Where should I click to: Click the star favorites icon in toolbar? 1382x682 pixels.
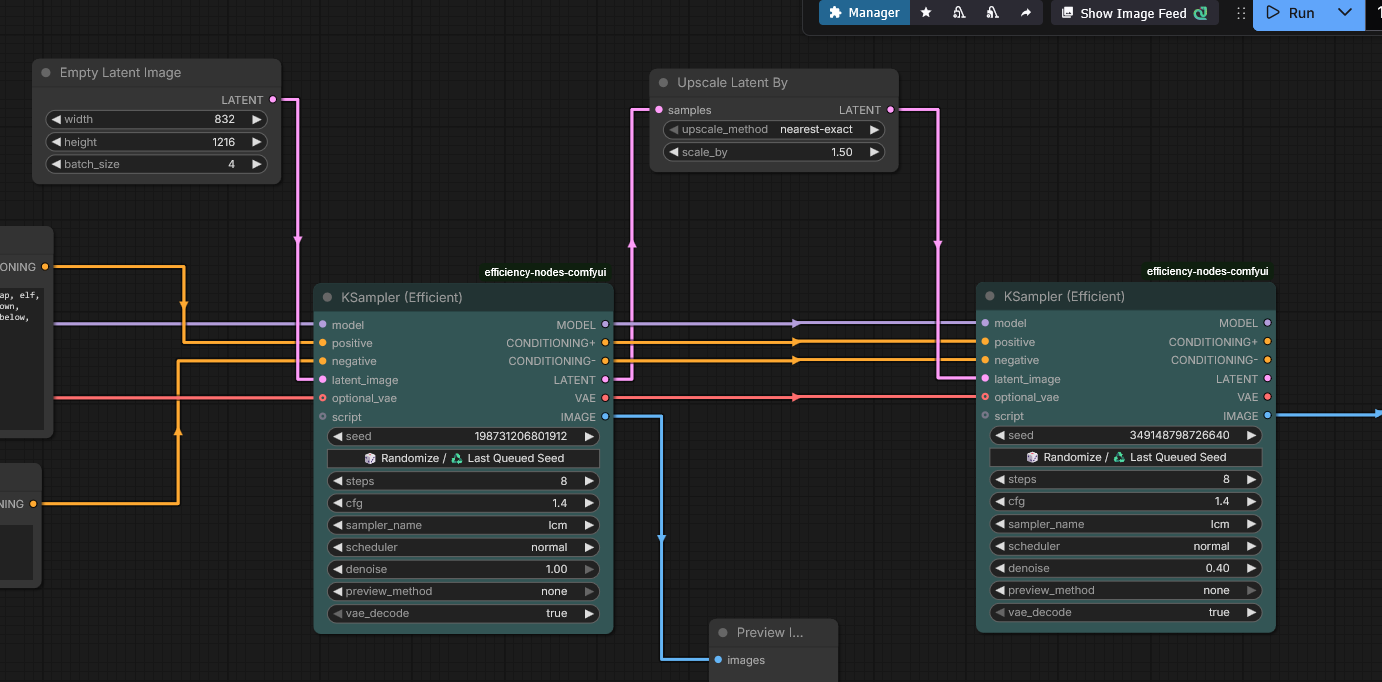(x=926, y=13)
